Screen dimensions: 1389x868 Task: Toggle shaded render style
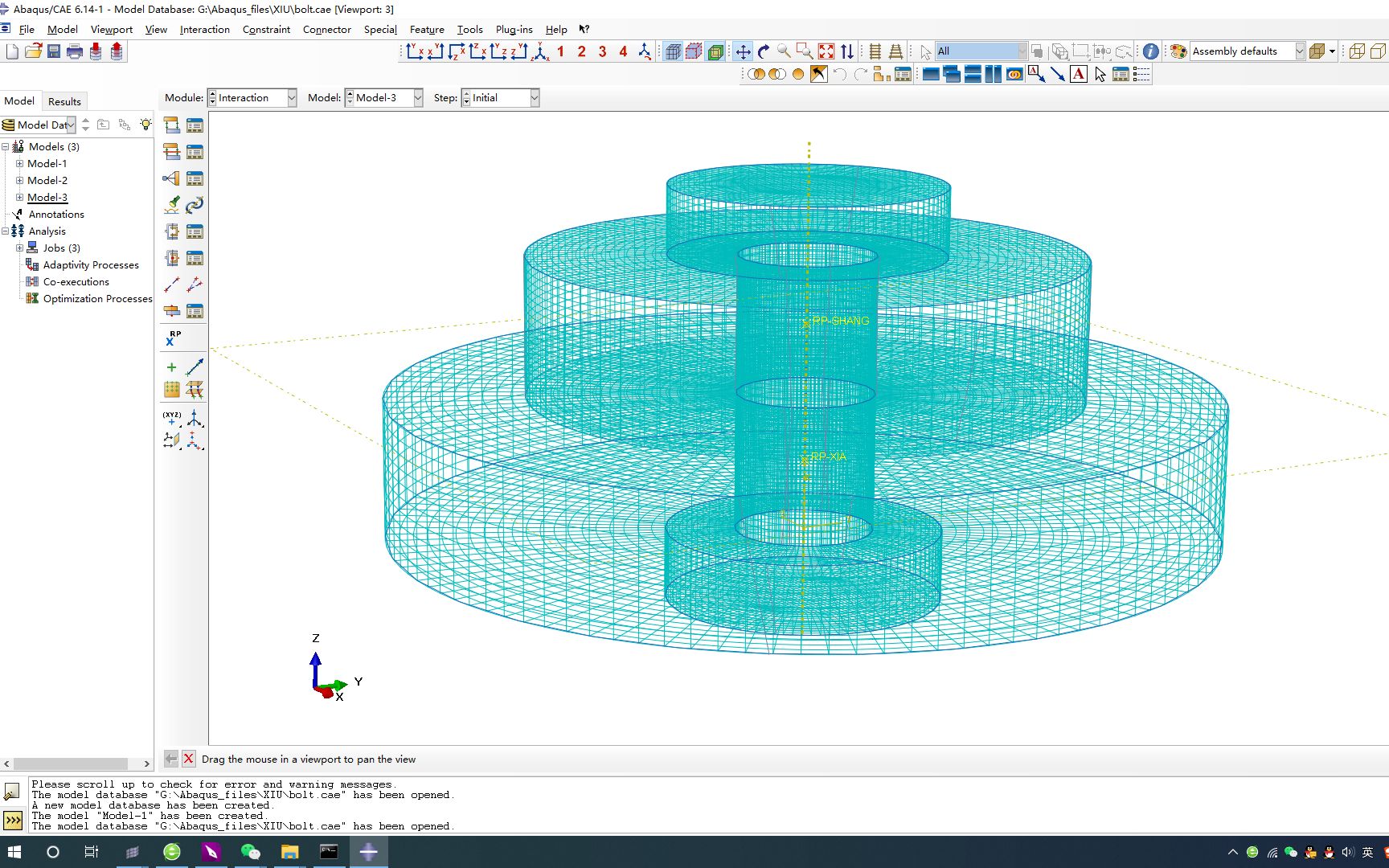(715, 51)
